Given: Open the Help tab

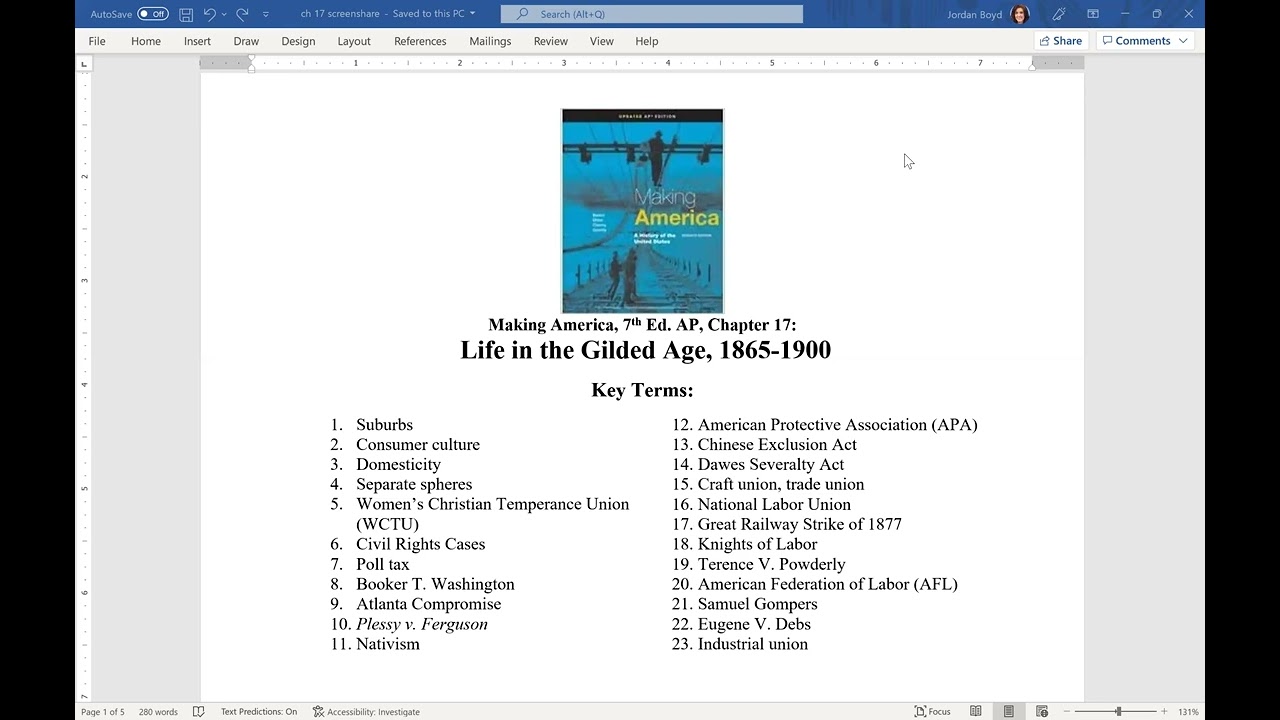Looking at the screenshot, I should click(647, 41).
